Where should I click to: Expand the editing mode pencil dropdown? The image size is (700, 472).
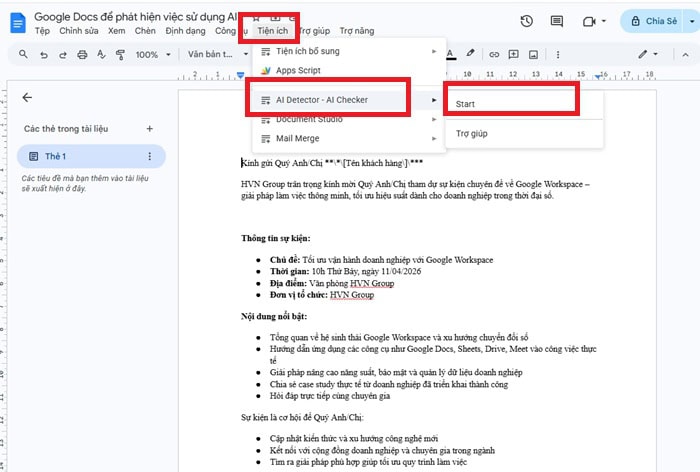click(654, 54)
